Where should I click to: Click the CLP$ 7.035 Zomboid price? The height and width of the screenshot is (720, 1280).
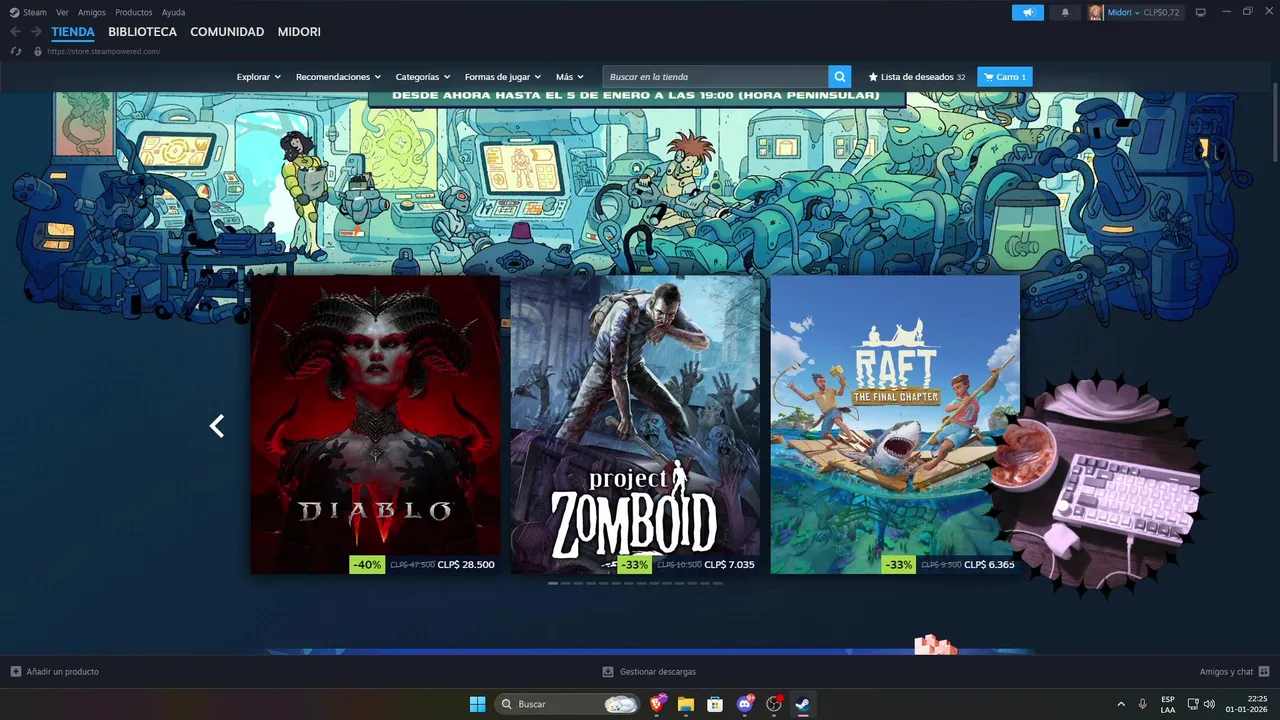point(729,564)
